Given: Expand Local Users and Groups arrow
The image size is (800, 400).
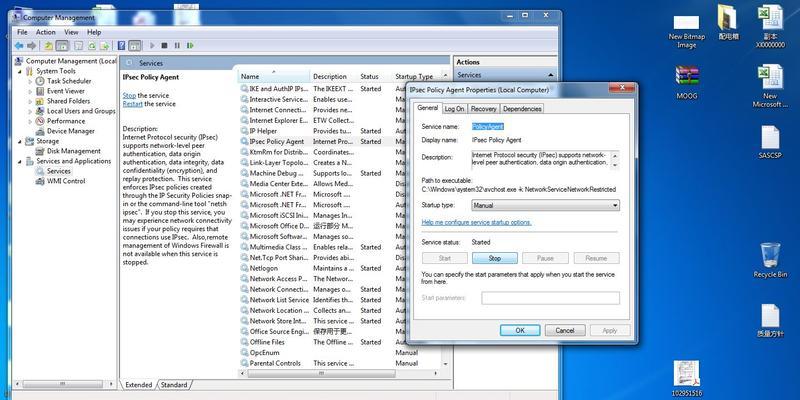Looking at the screenshot, I should (x=30, y=111).
